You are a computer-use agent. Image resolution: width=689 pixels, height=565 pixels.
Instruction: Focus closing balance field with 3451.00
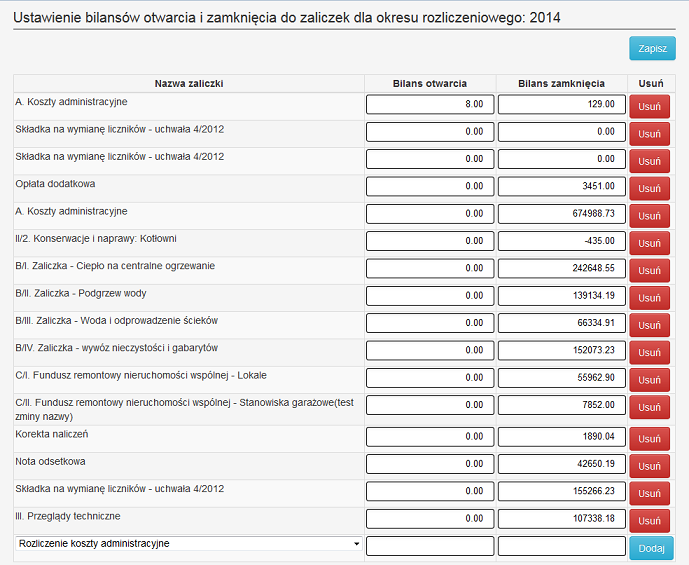(x=562, y=186)
